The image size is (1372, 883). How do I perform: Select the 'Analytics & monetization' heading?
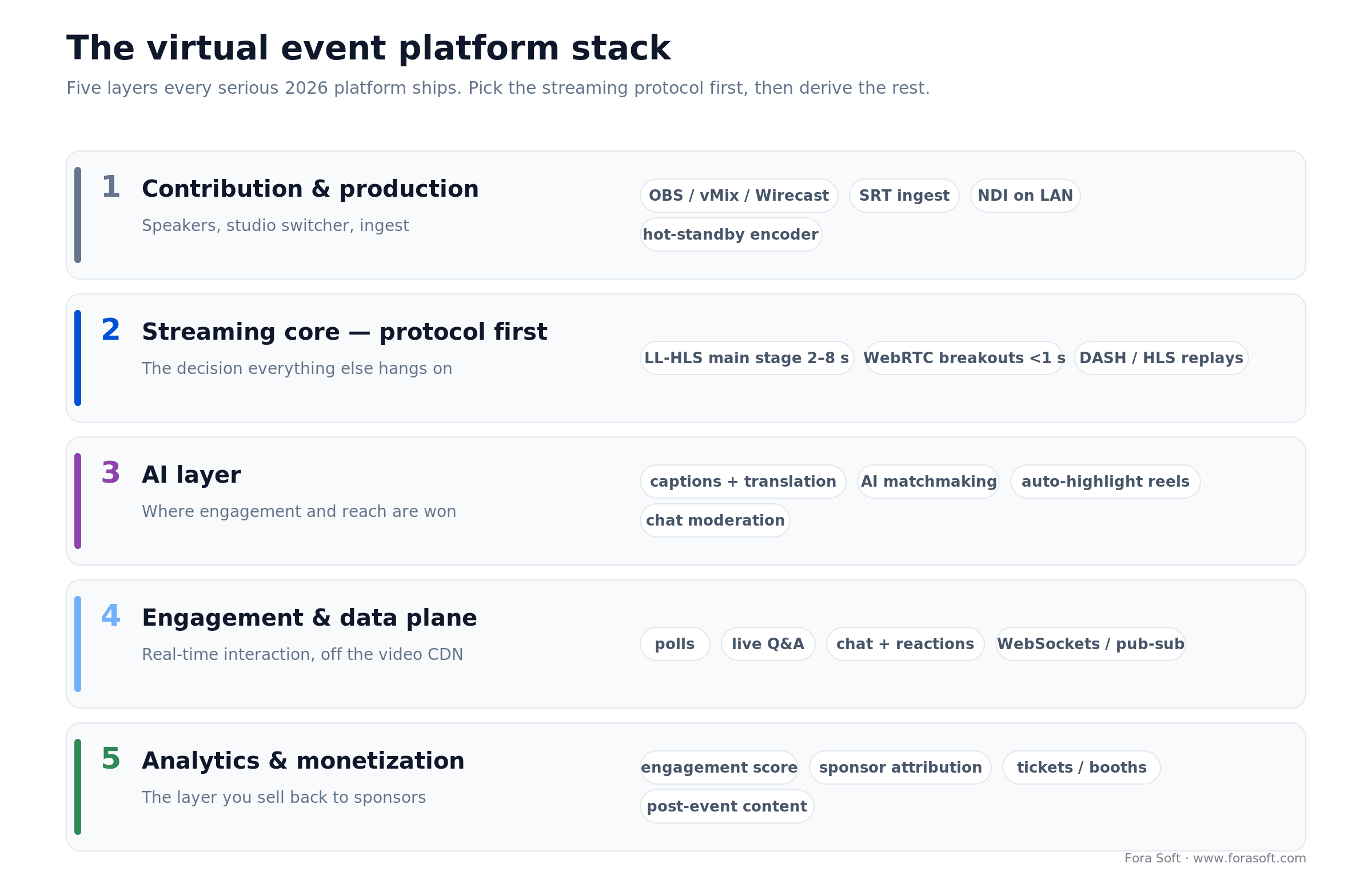click(x=302, y=761)
